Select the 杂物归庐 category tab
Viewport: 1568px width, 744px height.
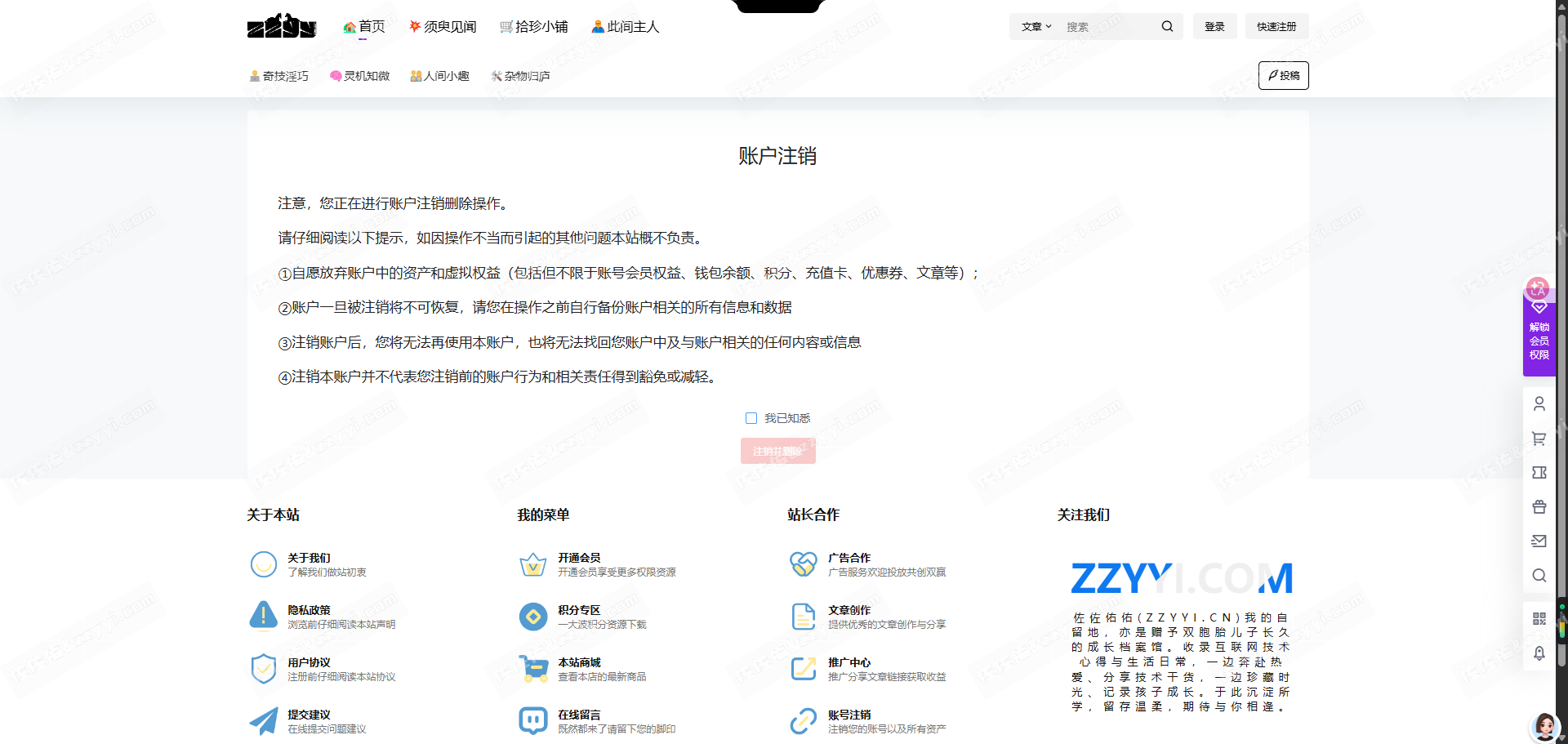520,76
